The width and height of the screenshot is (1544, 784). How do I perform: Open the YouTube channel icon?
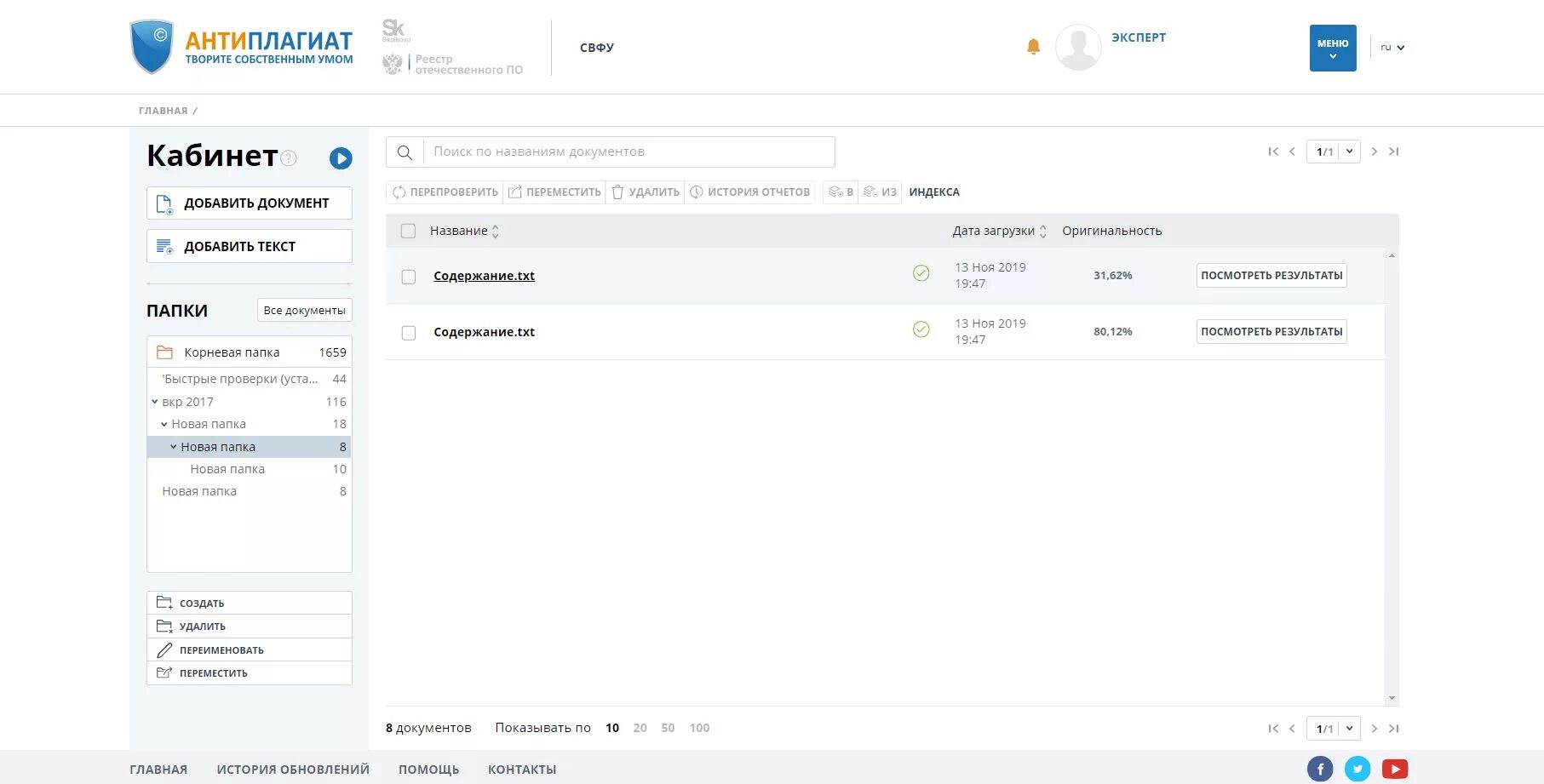click(1395, 769)
